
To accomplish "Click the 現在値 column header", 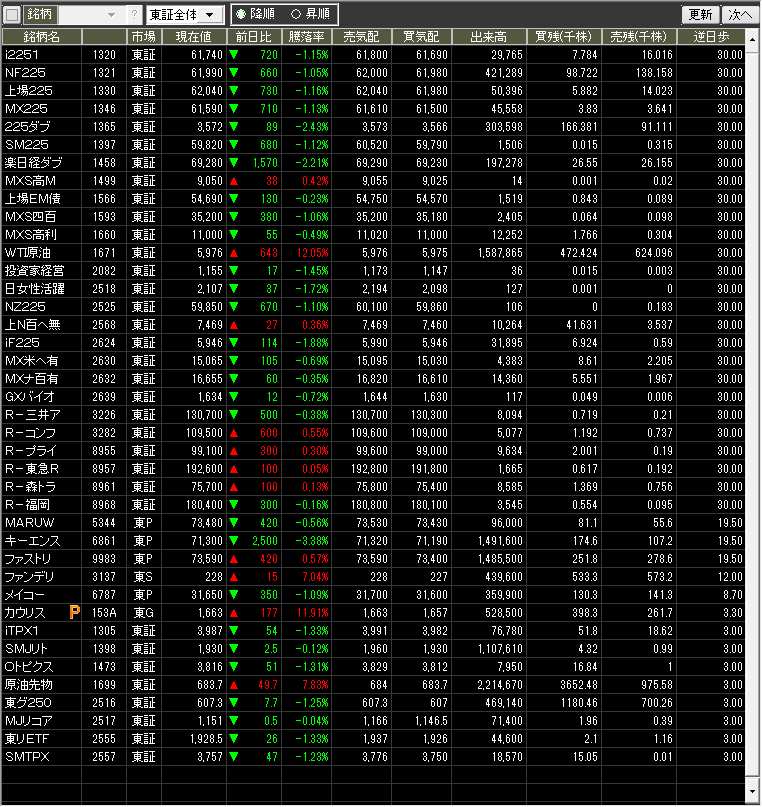I will 191,36.
